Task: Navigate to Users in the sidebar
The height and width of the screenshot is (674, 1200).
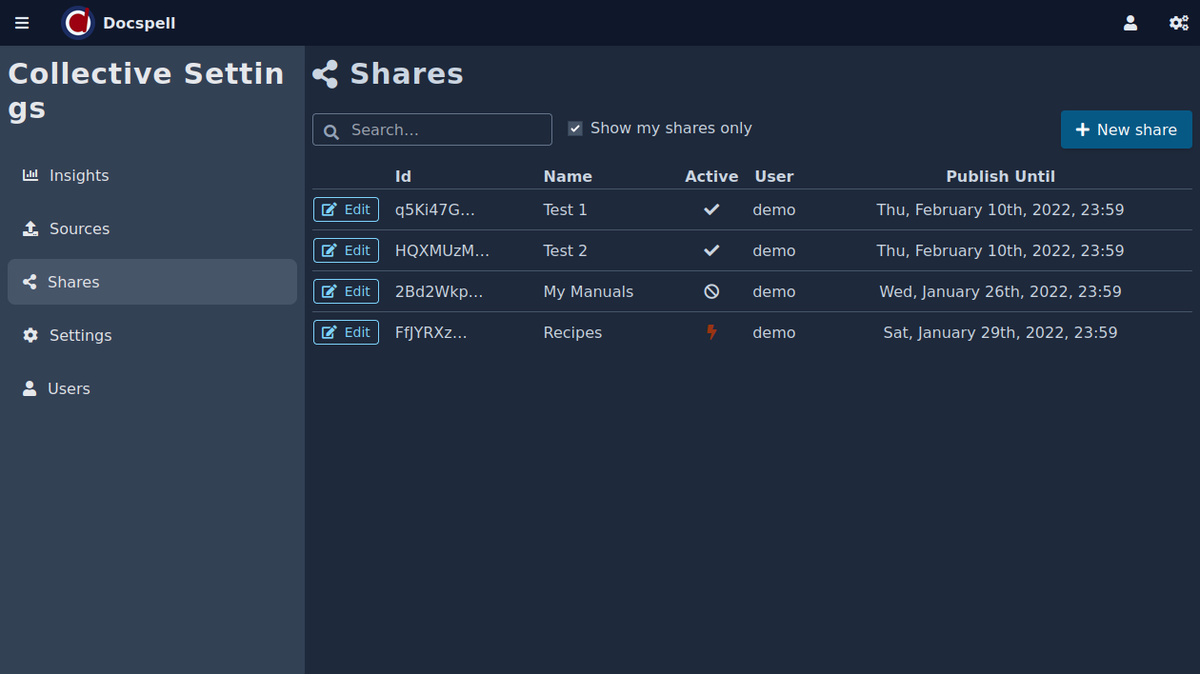Action: (68, 389)
